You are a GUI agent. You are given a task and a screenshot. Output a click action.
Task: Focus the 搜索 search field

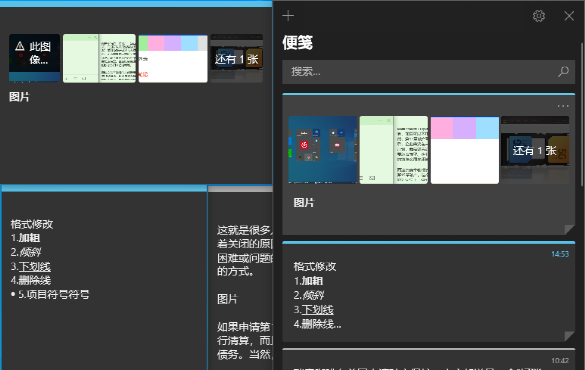(428, 72)
